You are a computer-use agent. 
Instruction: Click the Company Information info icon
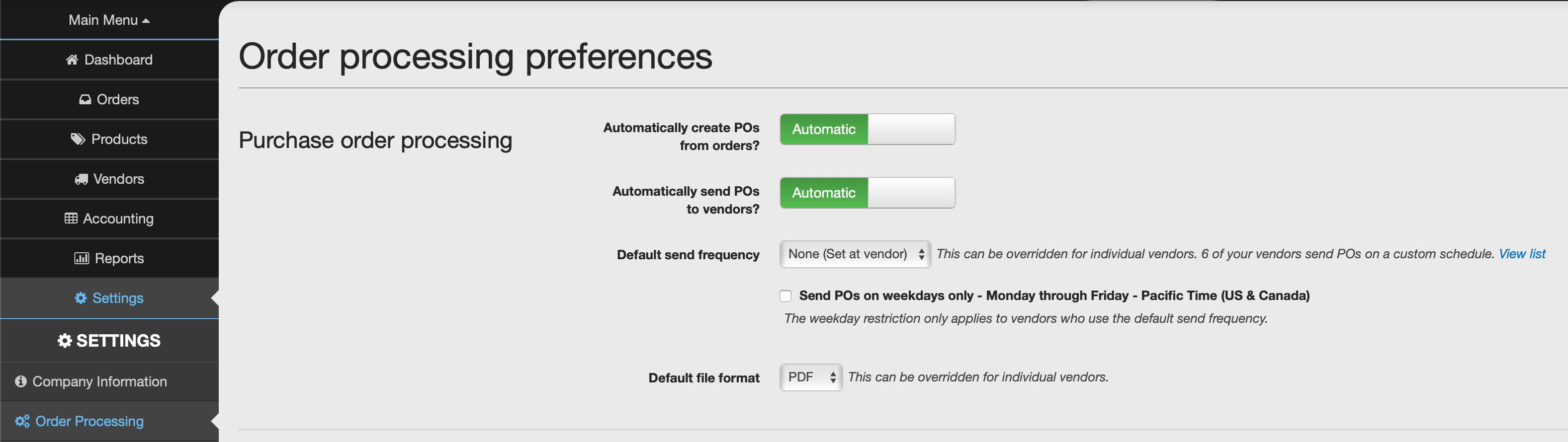point(21,381)
